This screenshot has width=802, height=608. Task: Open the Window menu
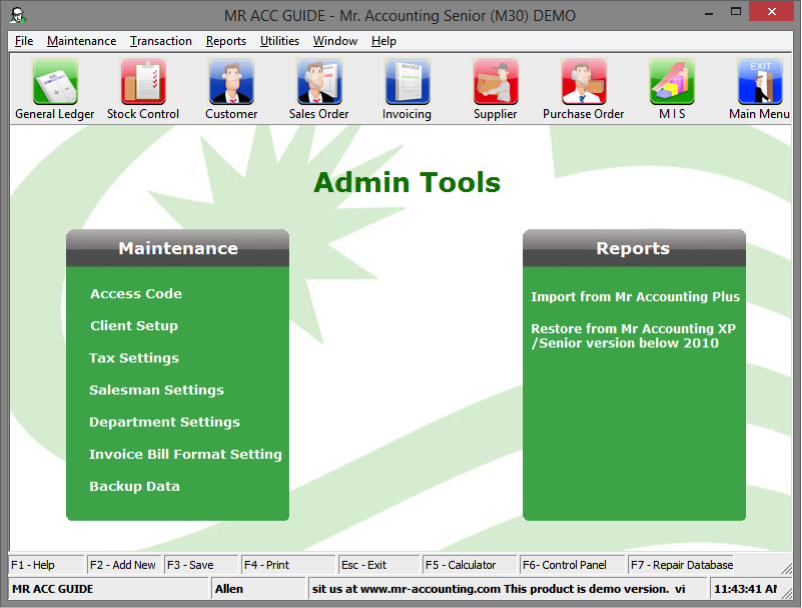[x=335, y=41]
